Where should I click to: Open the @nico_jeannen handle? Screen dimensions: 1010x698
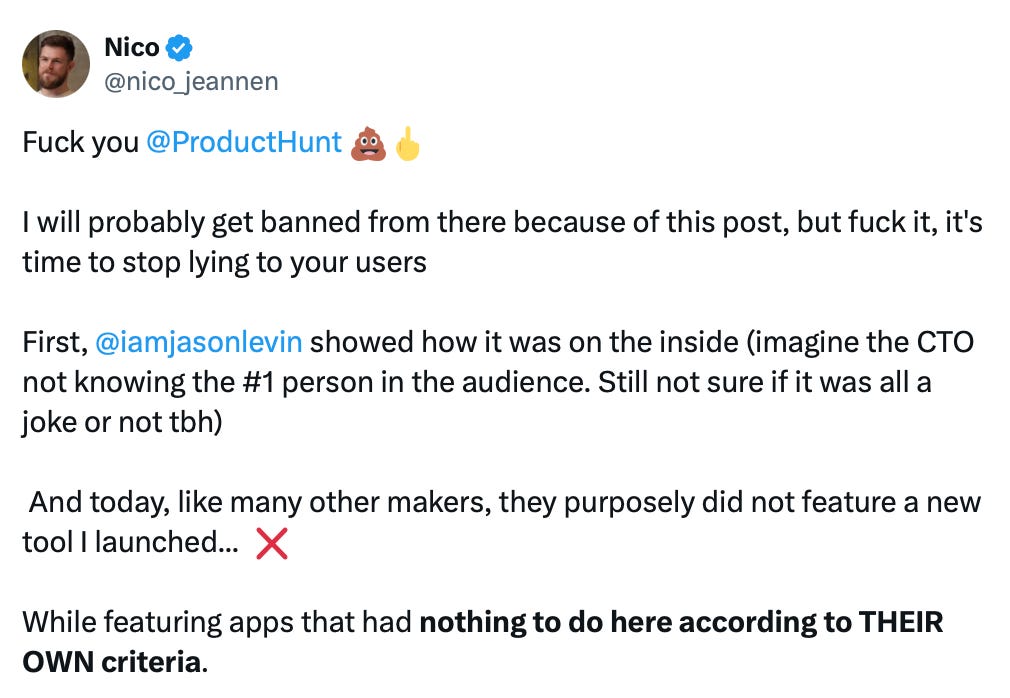(191, 82)
